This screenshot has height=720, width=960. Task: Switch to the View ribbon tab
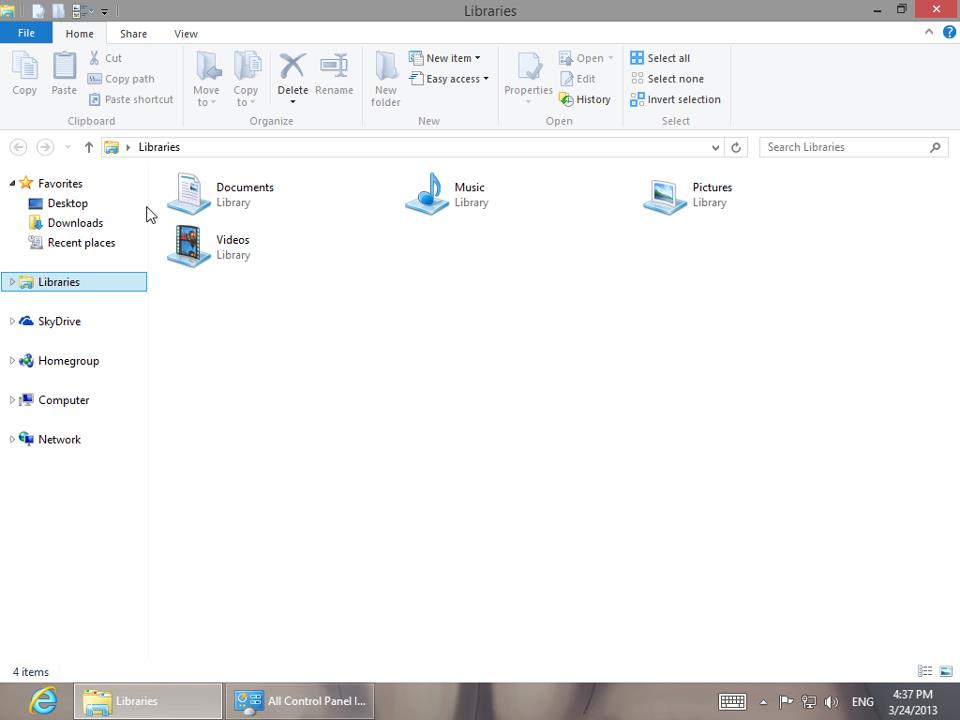(x=186, y=34)
